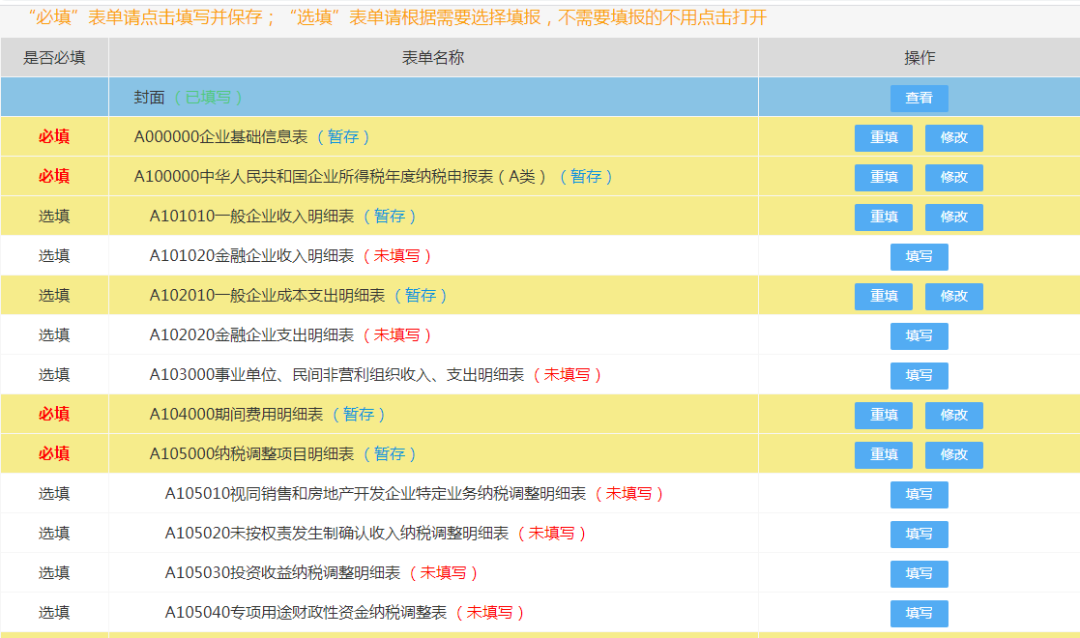Click 重填 for A105000纳税调整项目明细表
The image size is (1080, 638).
pos(884,455)
